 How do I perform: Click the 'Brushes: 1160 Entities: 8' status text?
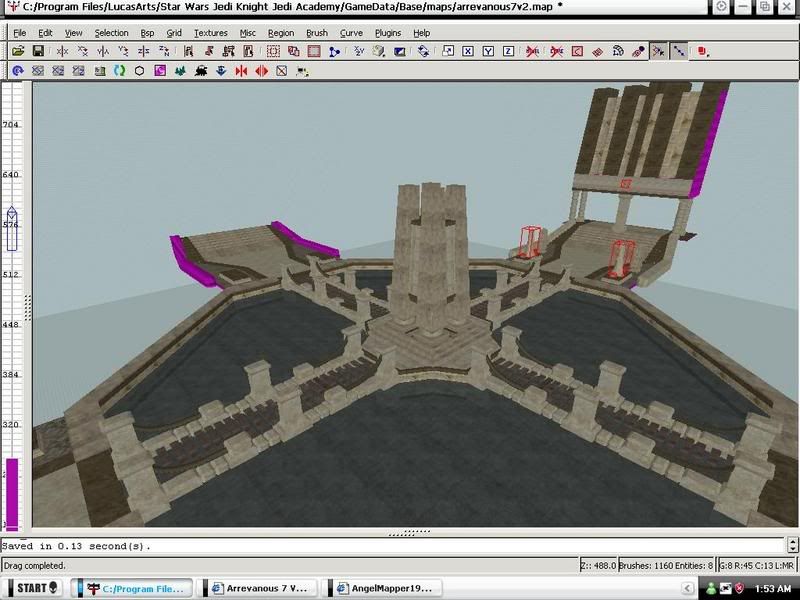666,565
